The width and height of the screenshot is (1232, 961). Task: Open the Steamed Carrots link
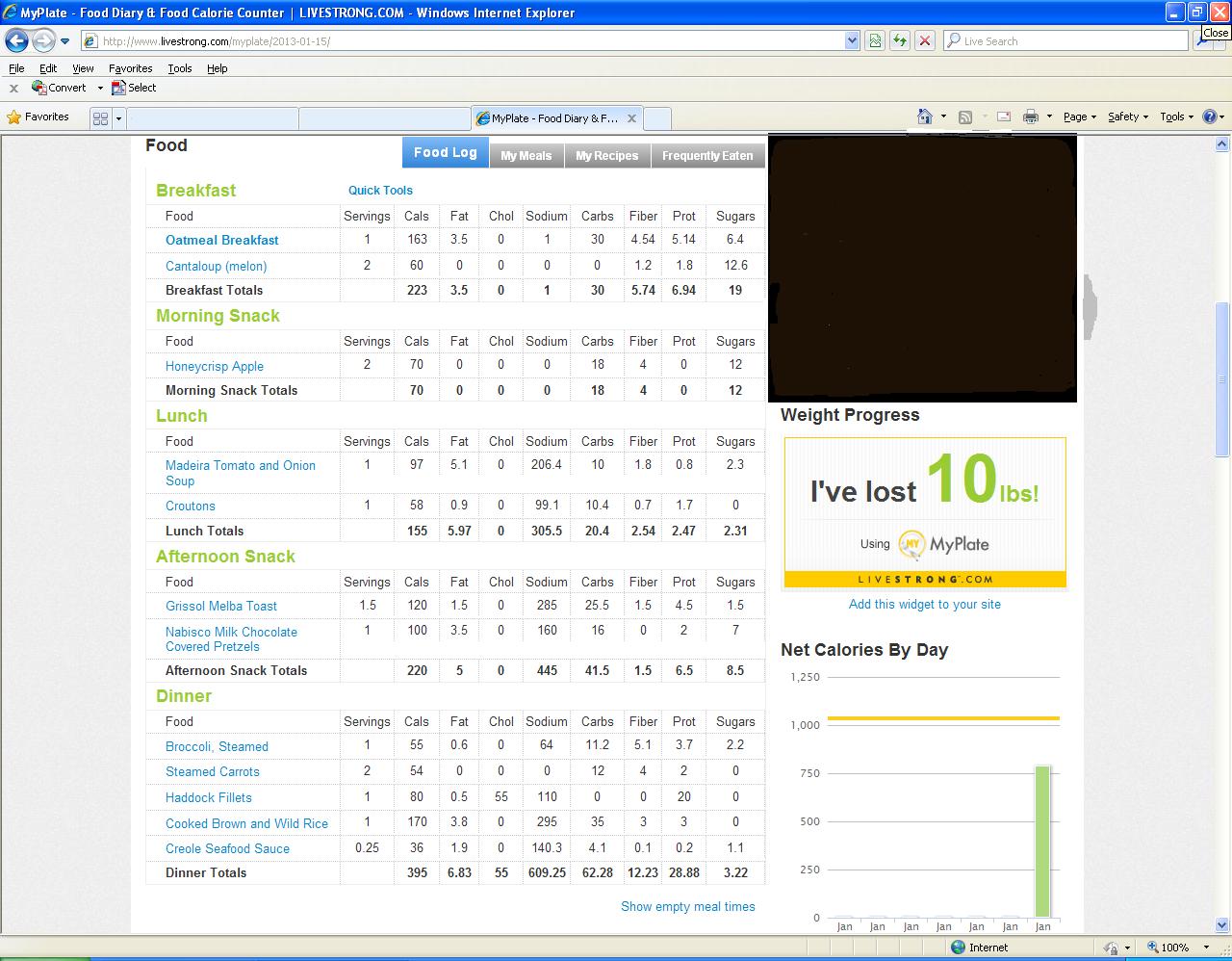point(213,771)
